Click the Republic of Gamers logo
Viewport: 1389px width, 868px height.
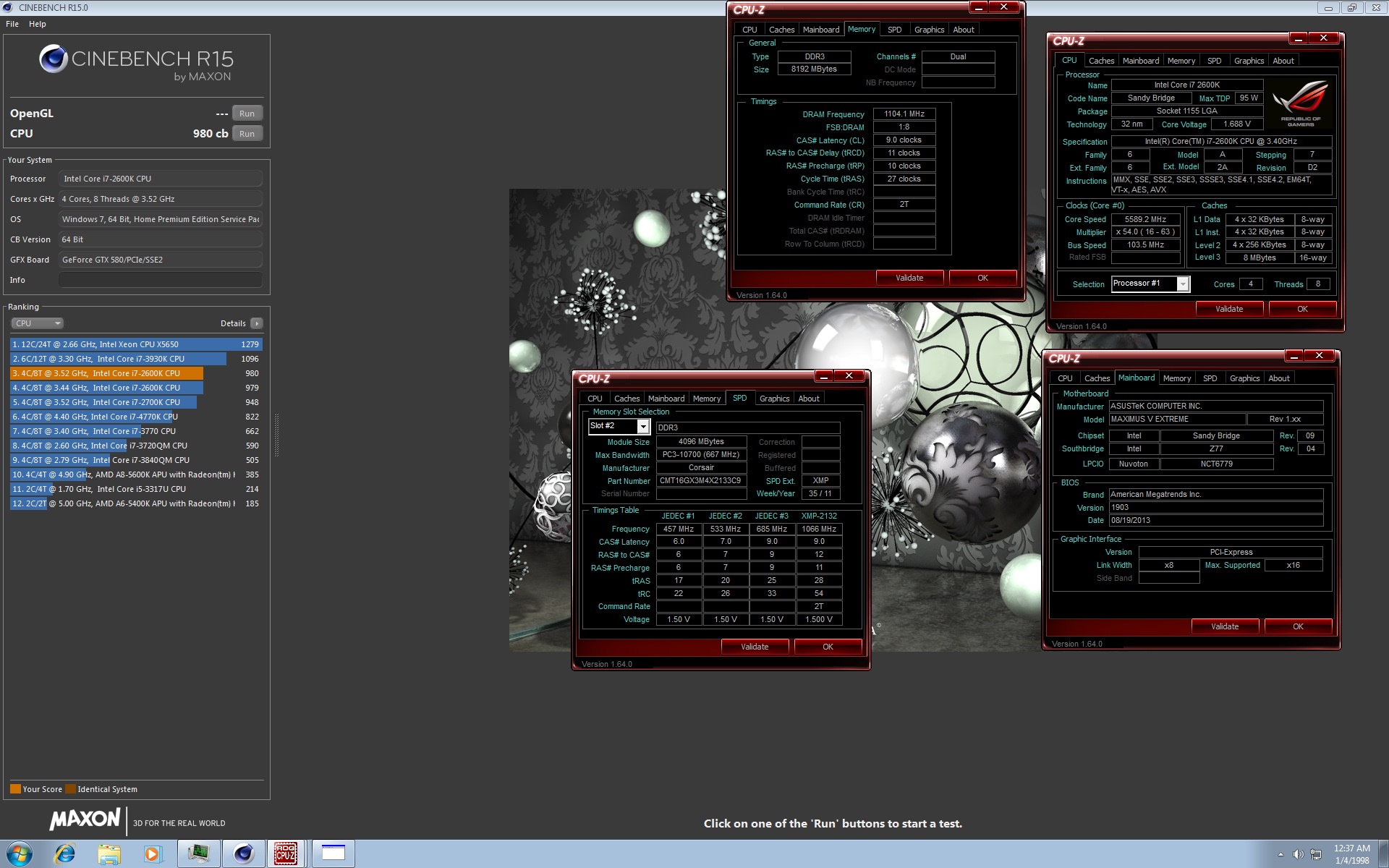pyautogui.click(x=1301, y=104)
